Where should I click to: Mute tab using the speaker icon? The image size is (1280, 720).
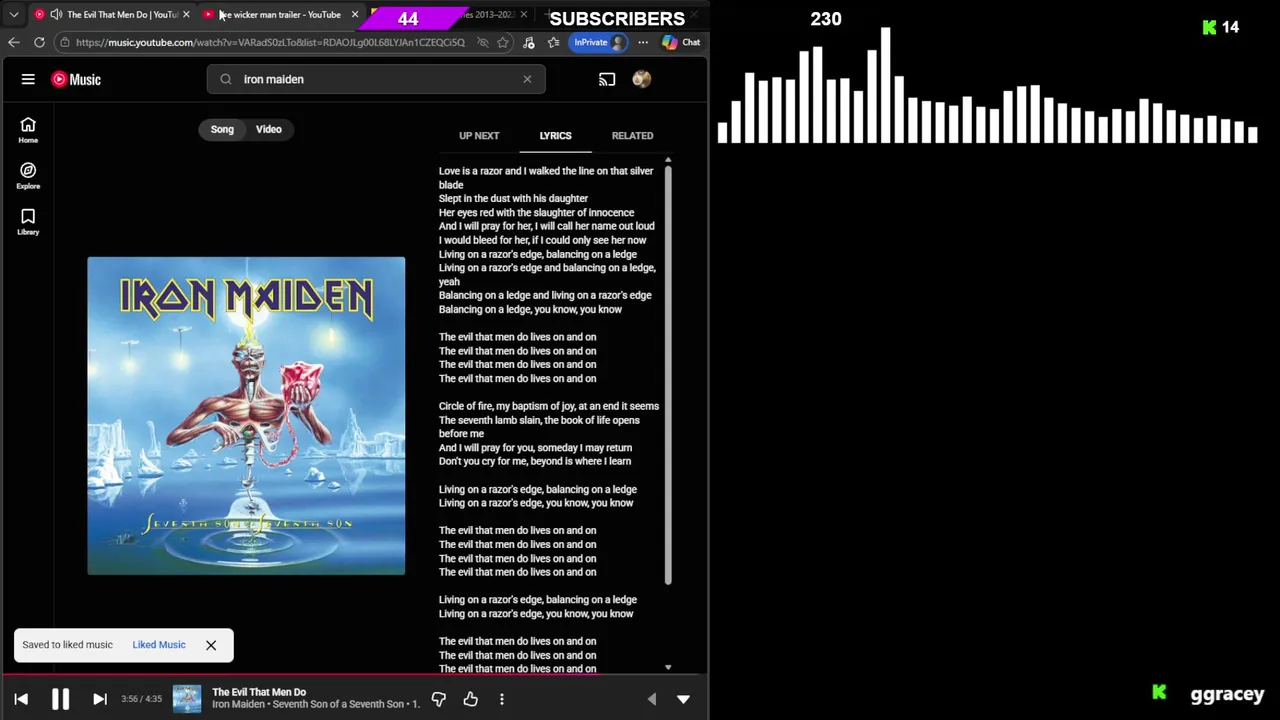pos(56,15)
